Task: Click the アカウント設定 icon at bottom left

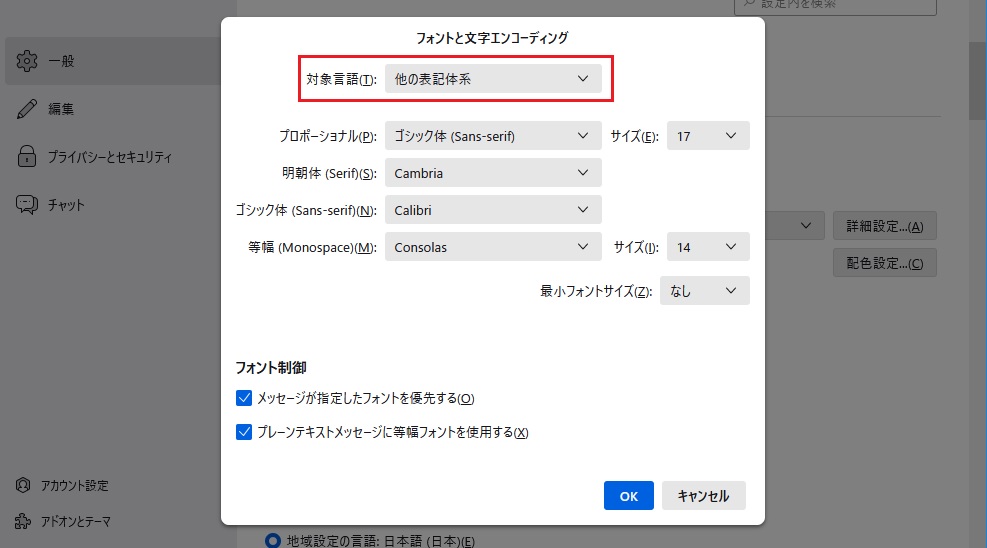Action: click(23, 485)
